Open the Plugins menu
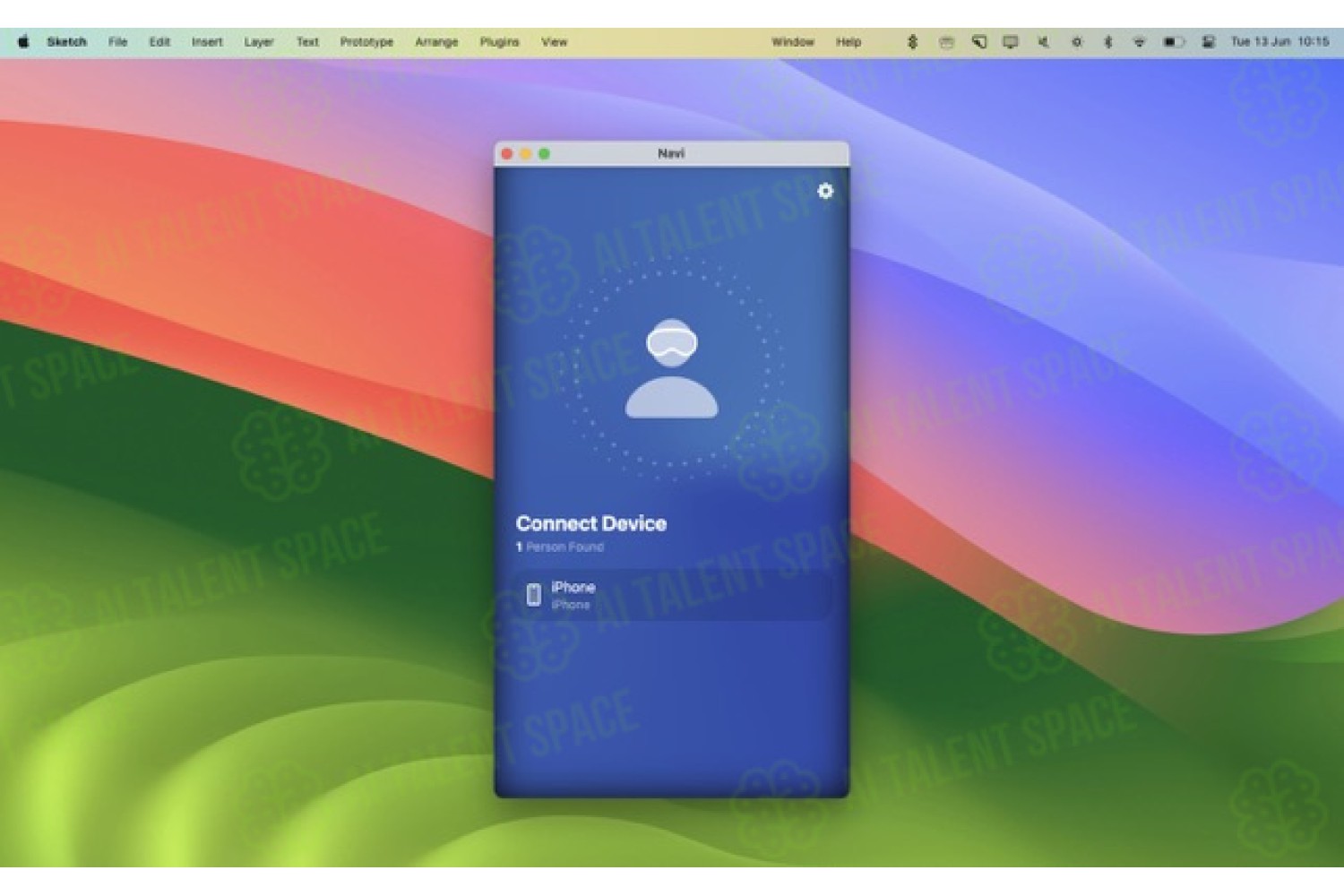 (499, 41)
